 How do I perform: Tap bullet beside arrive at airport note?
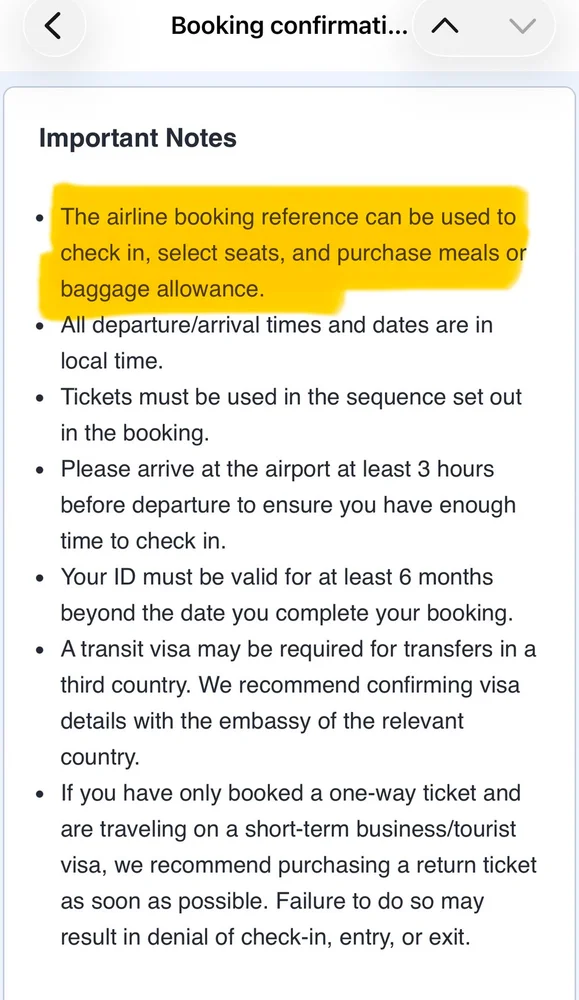pyautogui.click(x=41, y=470)
